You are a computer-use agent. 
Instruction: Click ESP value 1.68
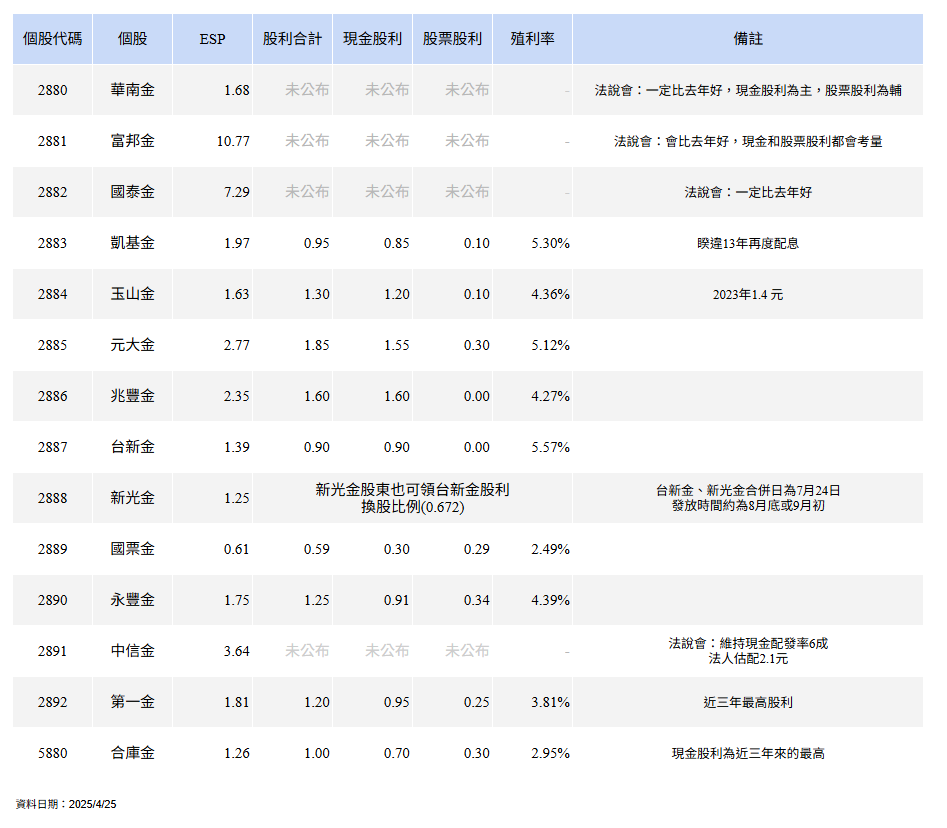237,91
